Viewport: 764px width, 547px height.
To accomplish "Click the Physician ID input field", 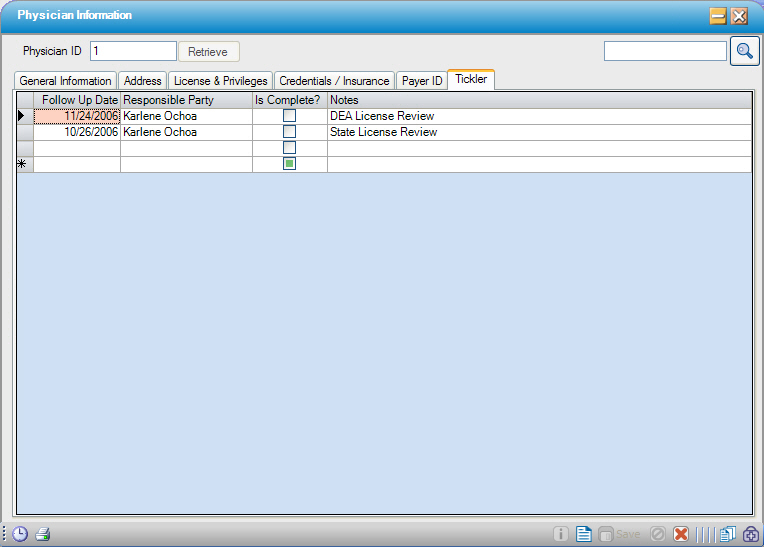I will (x=132, y=51).
